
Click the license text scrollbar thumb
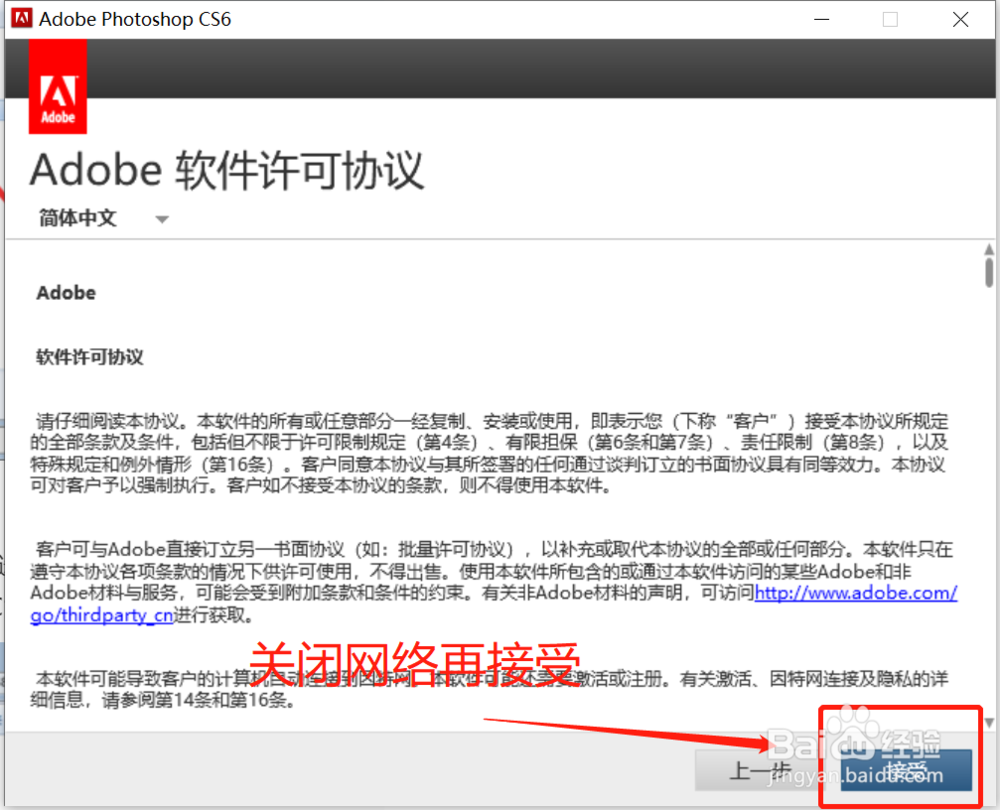[x=989, y=273]
